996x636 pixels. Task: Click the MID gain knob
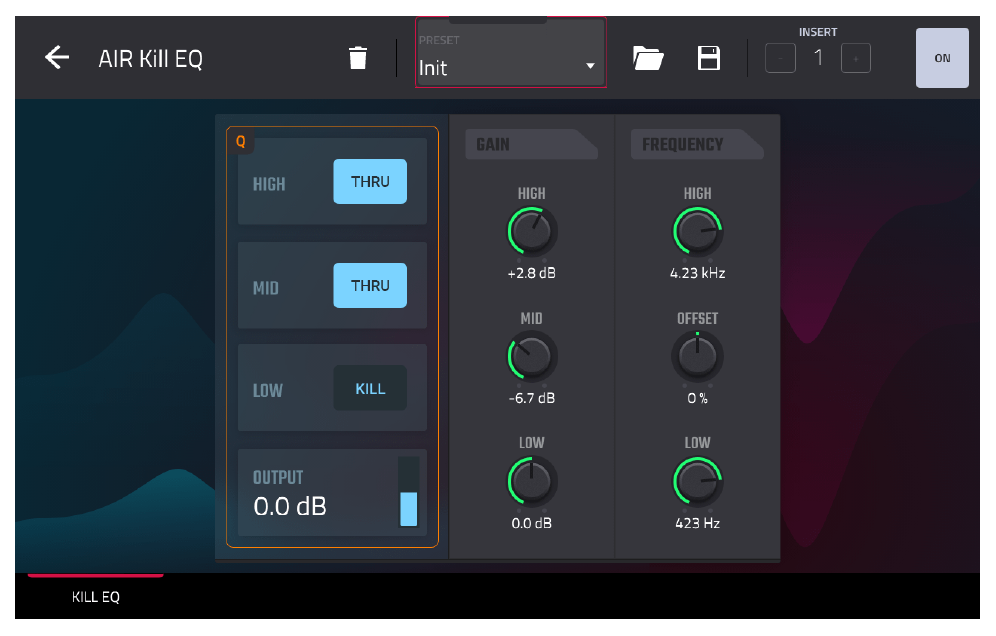(532, 356)
